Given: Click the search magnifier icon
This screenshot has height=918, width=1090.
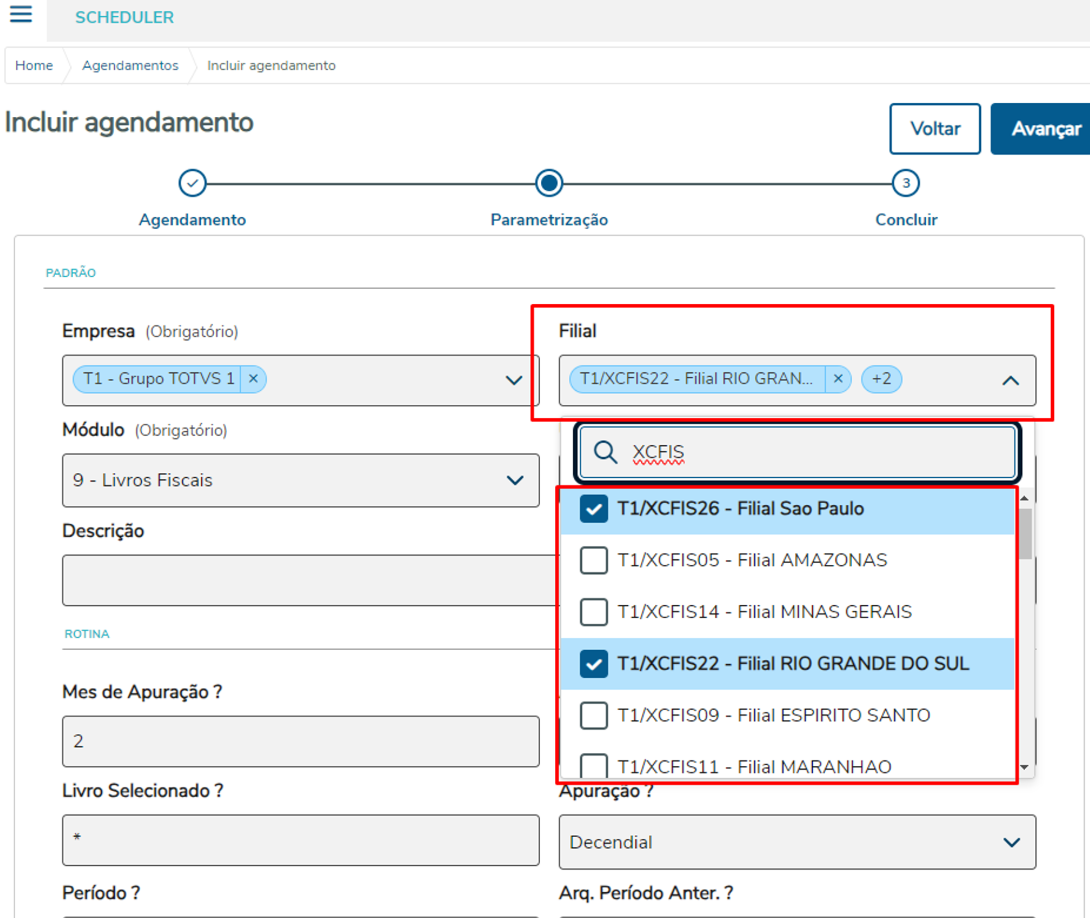Looking at the screenshot, I should tap(606, 453).
